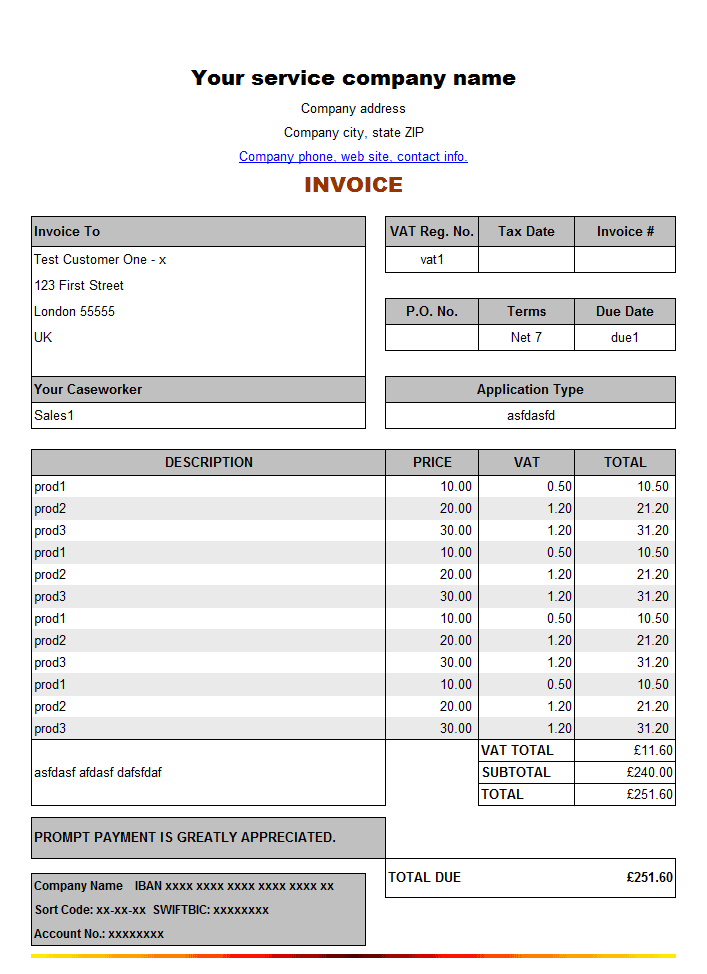Select the 'due1' Due Date value
Image resolution: width=707 pixels, height=974 pixels.
(625, 338)
